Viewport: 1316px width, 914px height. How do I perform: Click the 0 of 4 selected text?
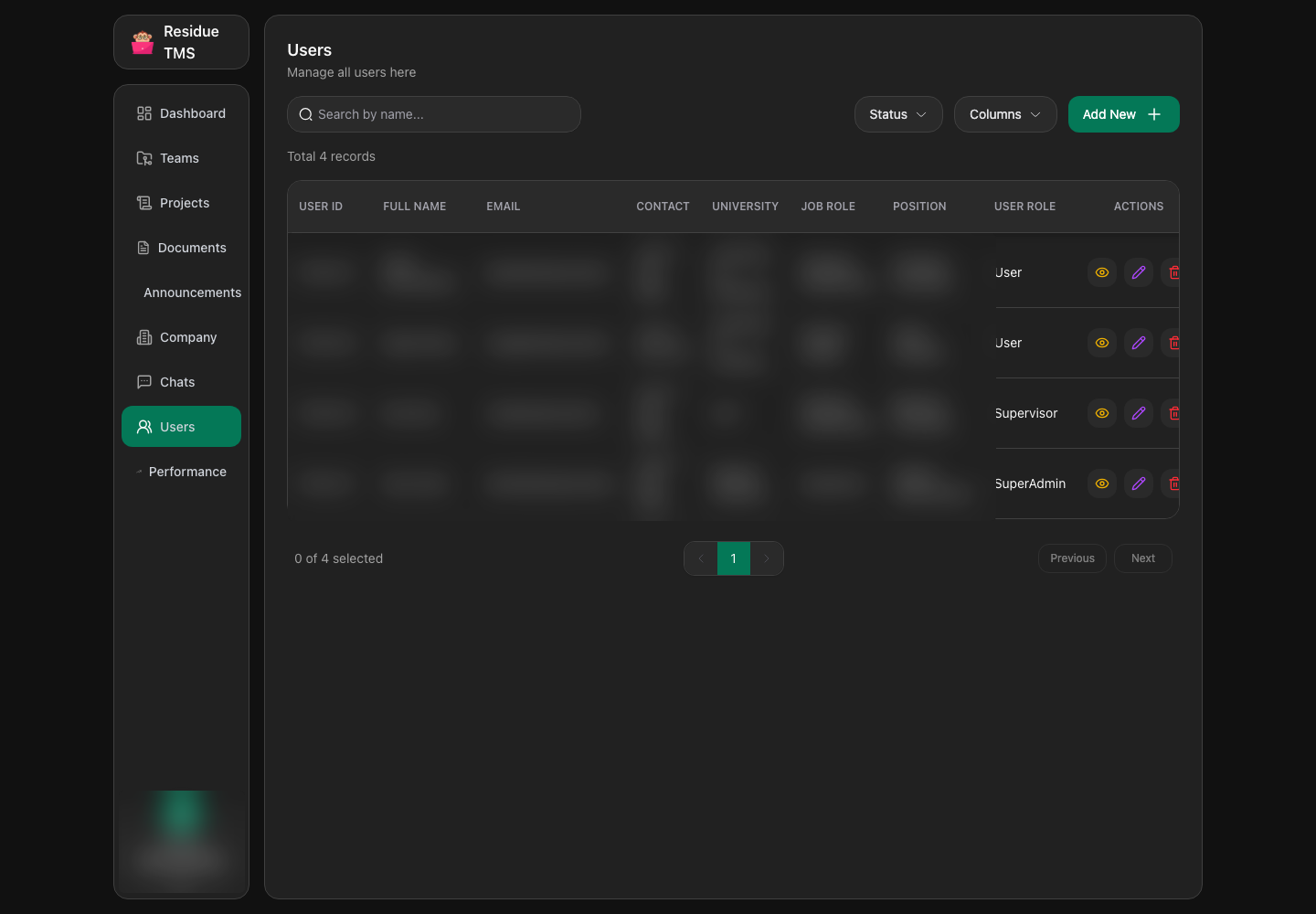click(339, 558)
